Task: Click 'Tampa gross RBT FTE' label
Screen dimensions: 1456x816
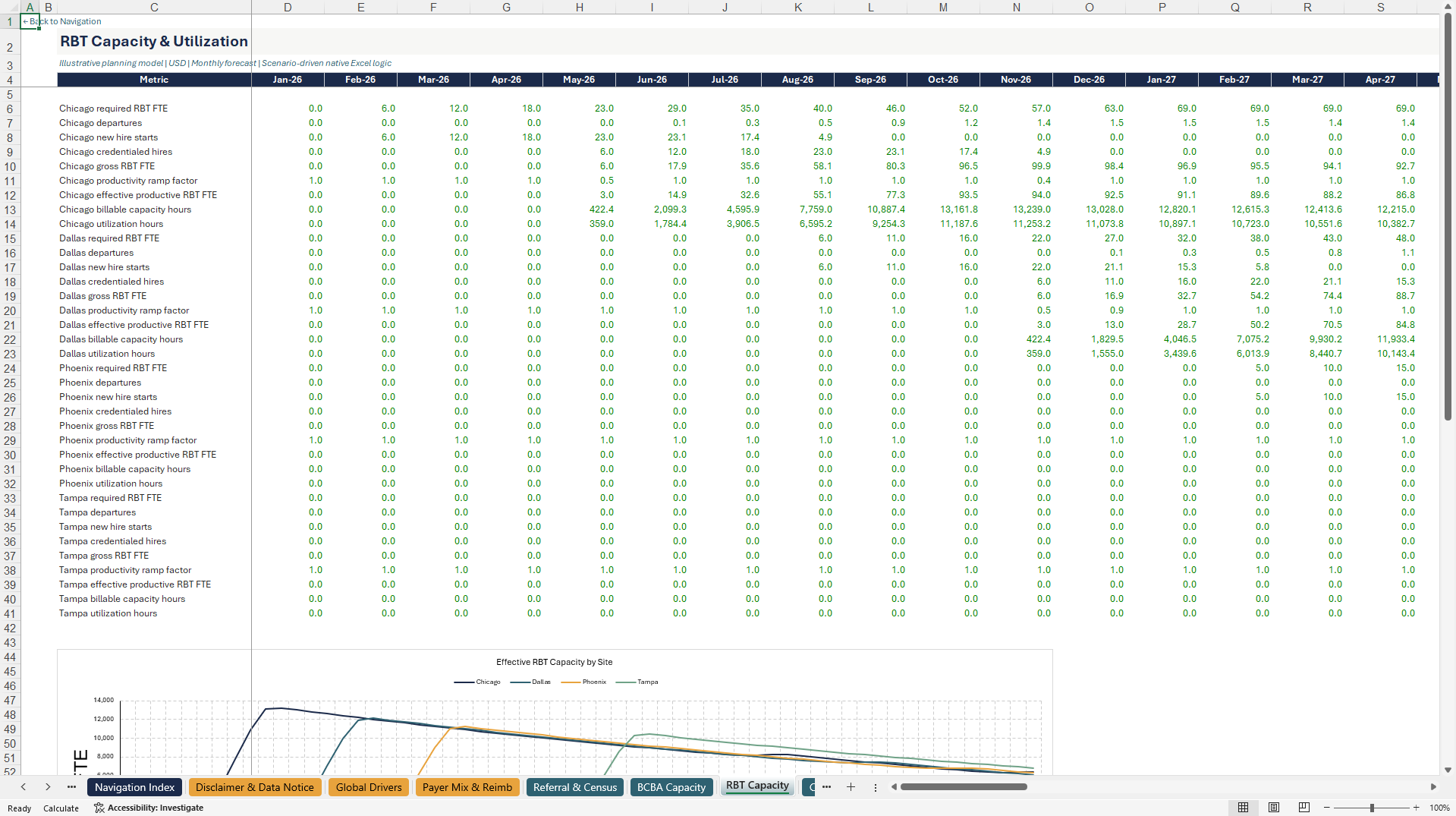Action: (104, 556)
